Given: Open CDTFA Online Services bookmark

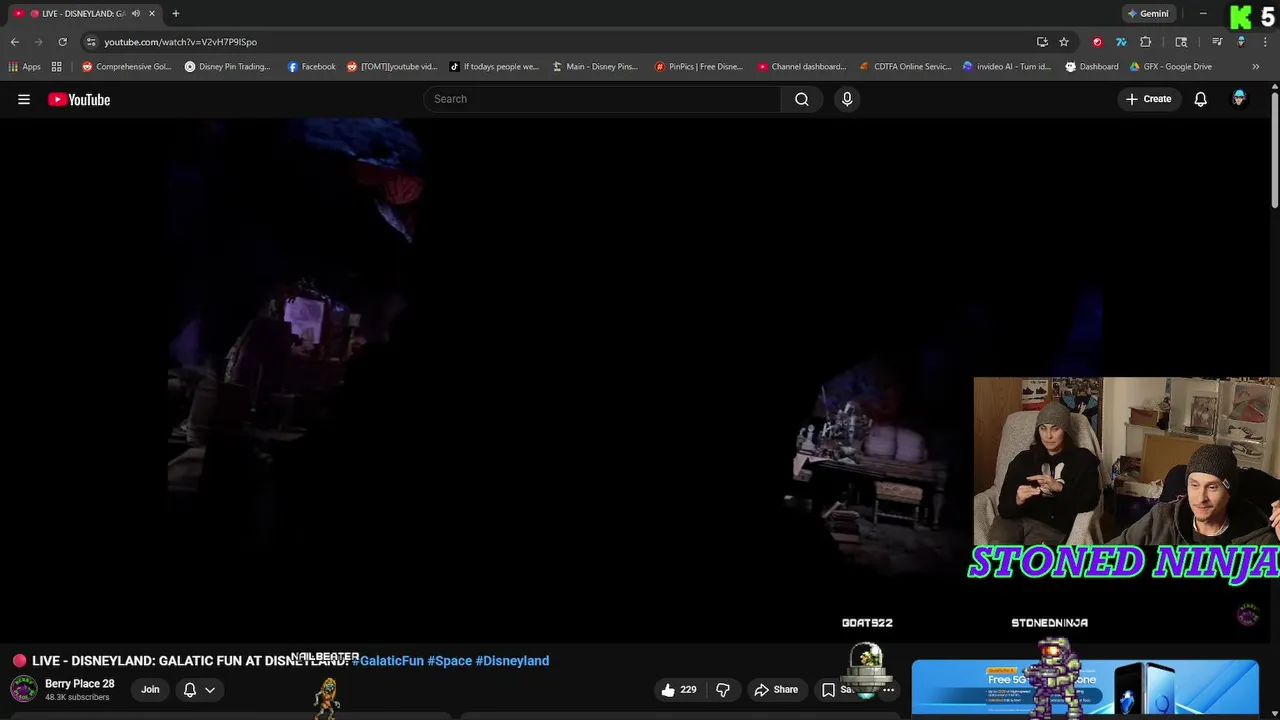Looking at the screenshot, I should click(905, 67).
